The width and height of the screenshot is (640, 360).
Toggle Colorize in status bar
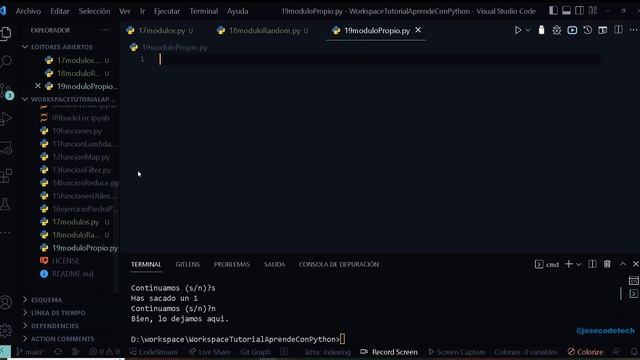click(585, 352)
